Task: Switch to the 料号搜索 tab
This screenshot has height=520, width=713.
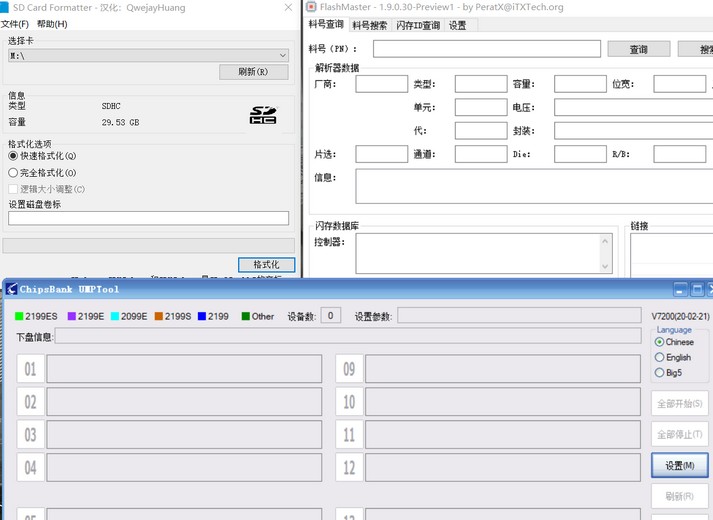Action: [370, 25]
